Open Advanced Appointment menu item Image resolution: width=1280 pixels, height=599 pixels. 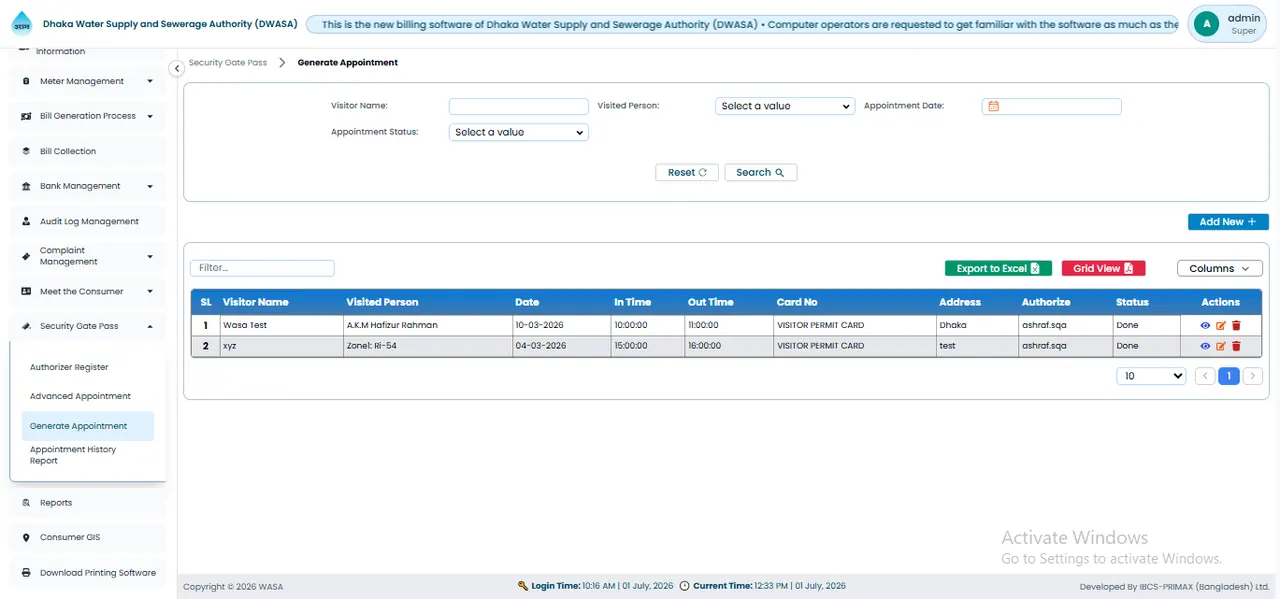coord(80,396)
